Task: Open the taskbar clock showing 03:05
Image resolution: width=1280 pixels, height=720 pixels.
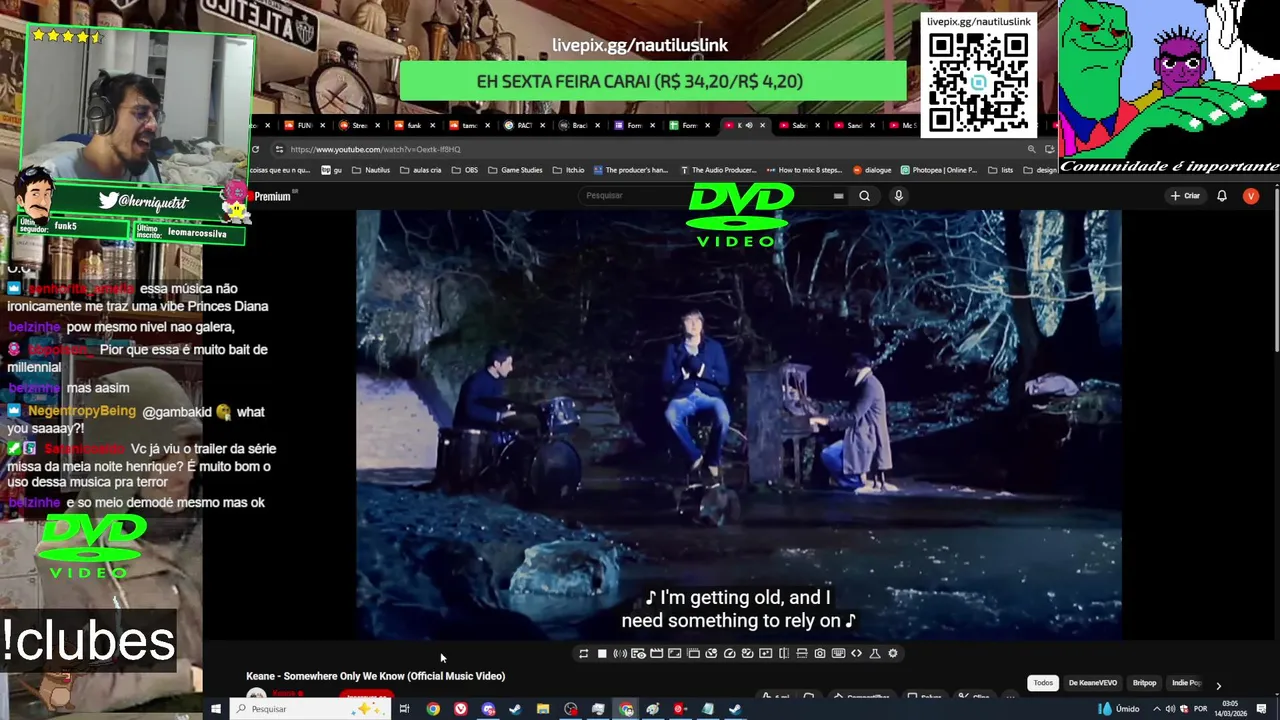Action: pyautogui.click(x=1229, y=709)
